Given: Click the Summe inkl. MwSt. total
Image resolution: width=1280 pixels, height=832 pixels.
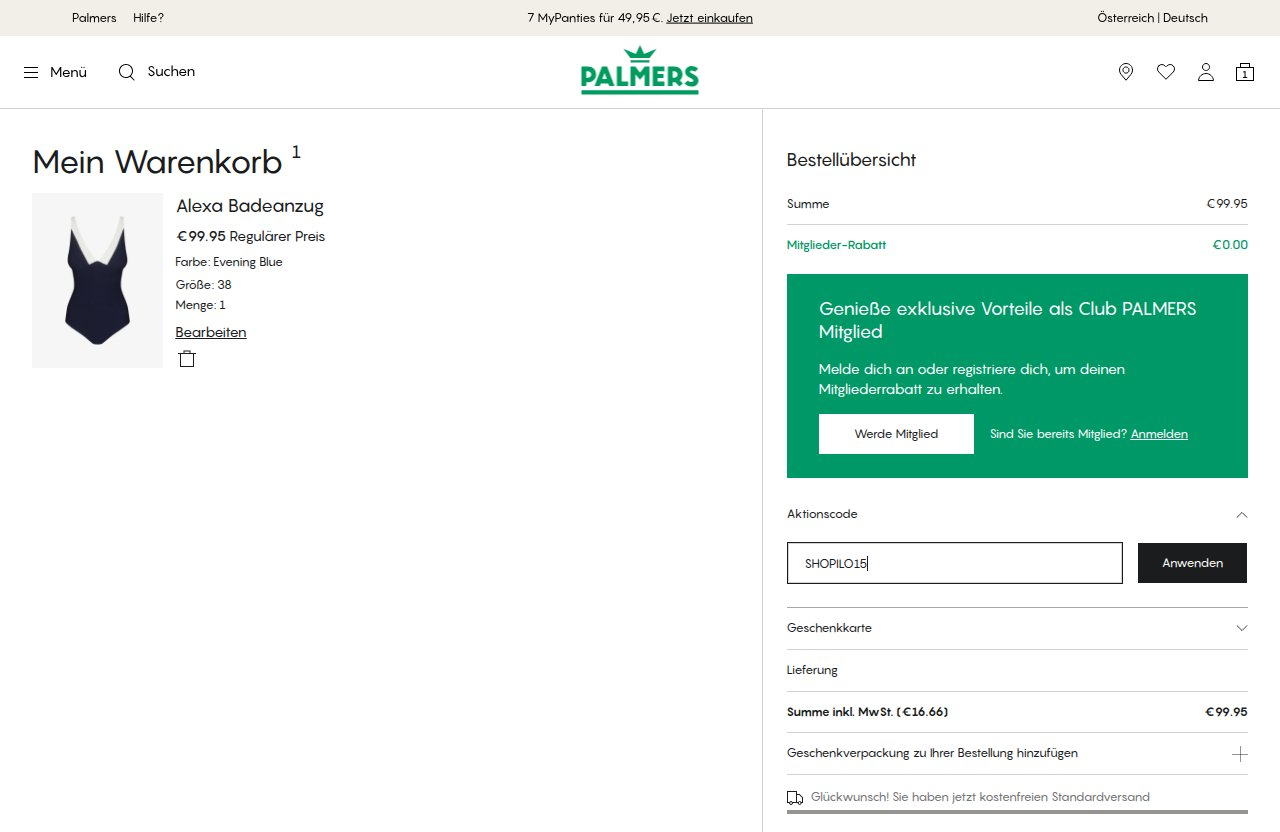Looking at the screenshot, I should 1017,712.
